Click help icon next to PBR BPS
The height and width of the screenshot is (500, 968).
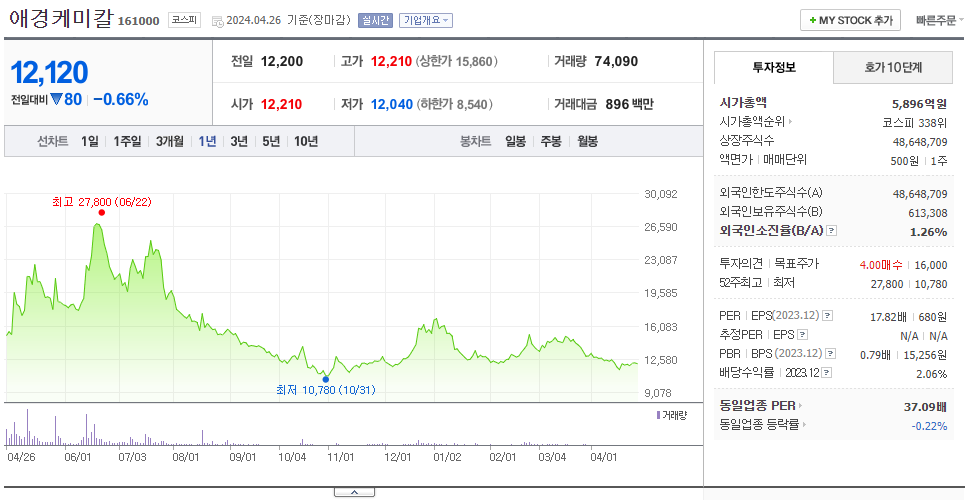click(831, 354)
